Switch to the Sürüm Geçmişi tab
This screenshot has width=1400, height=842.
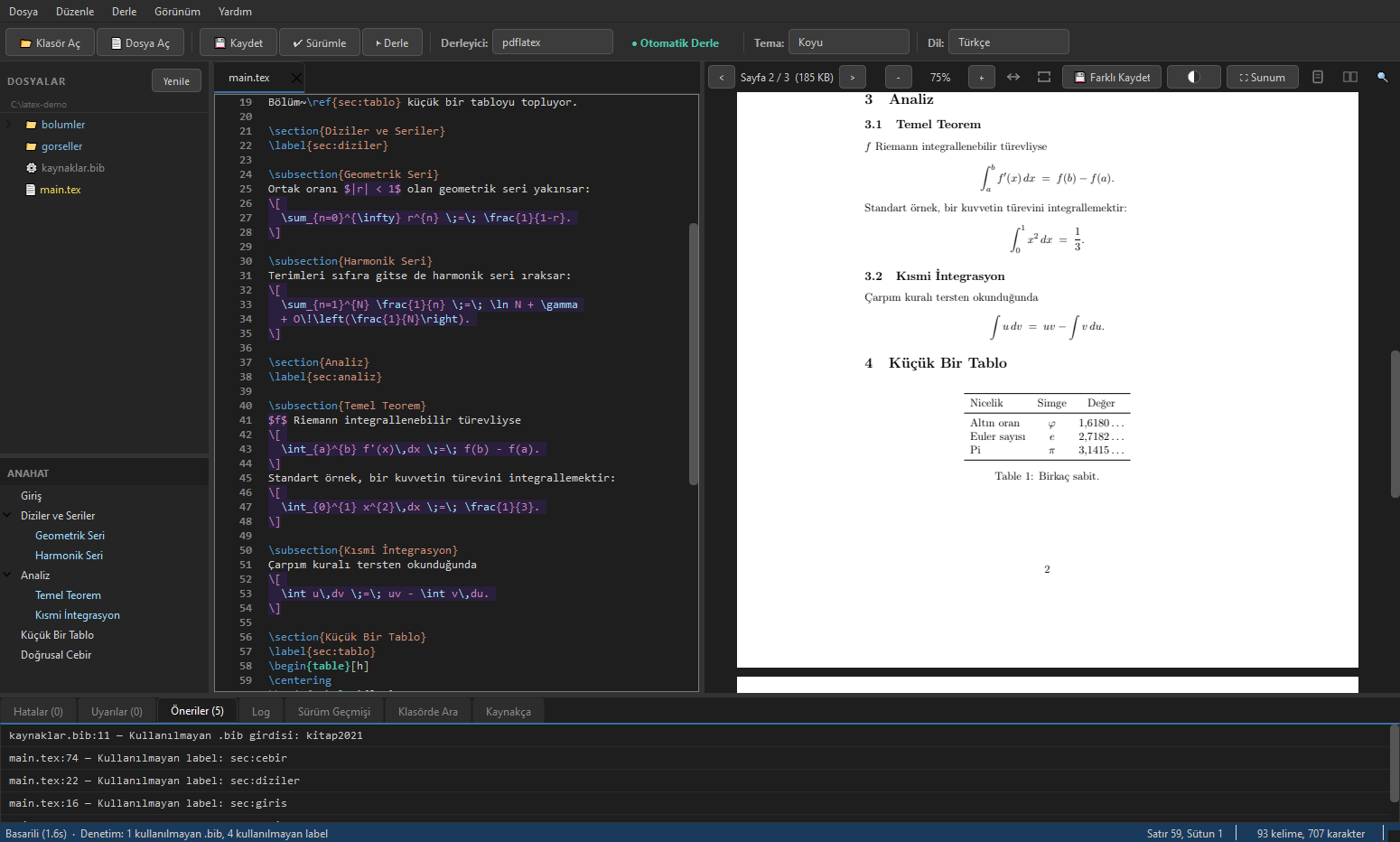[x=334, y=712]
